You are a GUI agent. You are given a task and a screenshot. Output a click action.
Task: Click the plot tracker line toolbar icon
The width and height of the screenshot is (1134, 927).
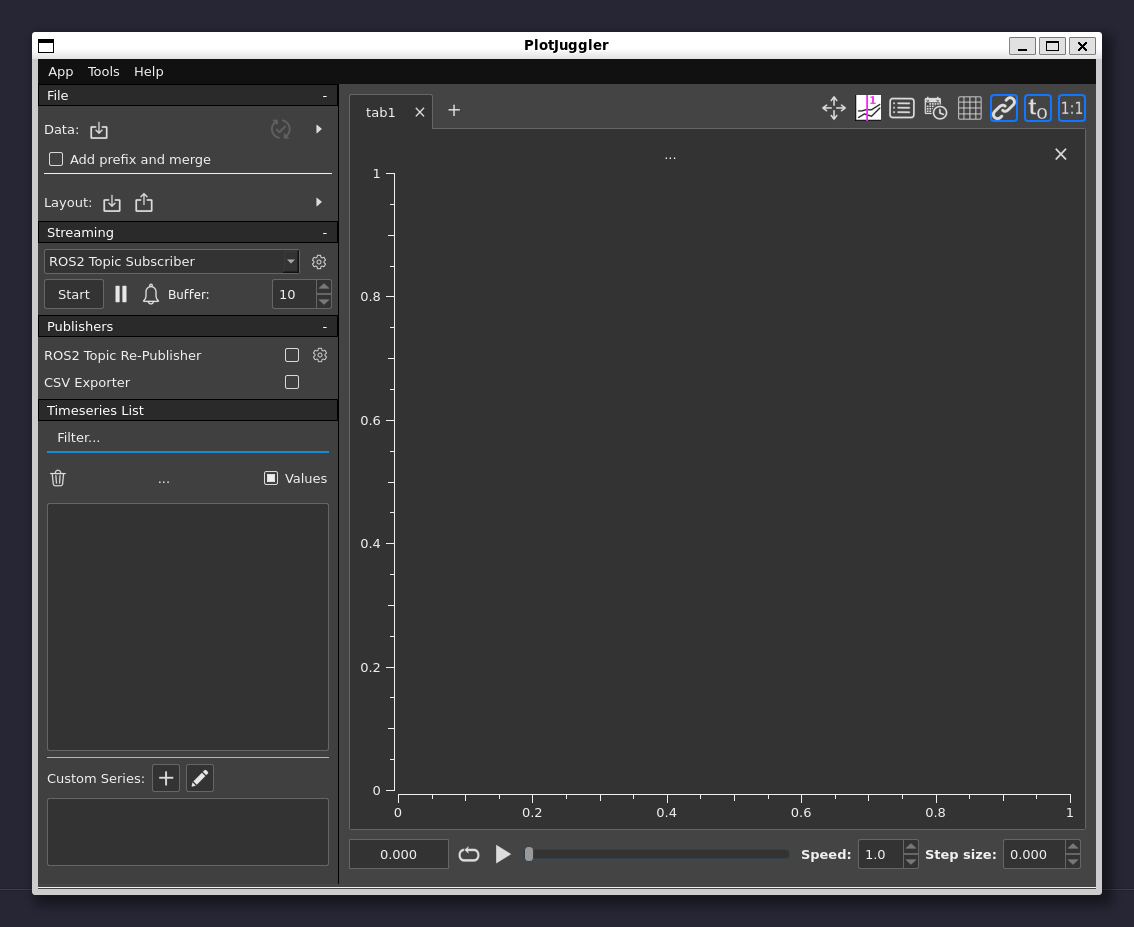click(x=868, y=108)
